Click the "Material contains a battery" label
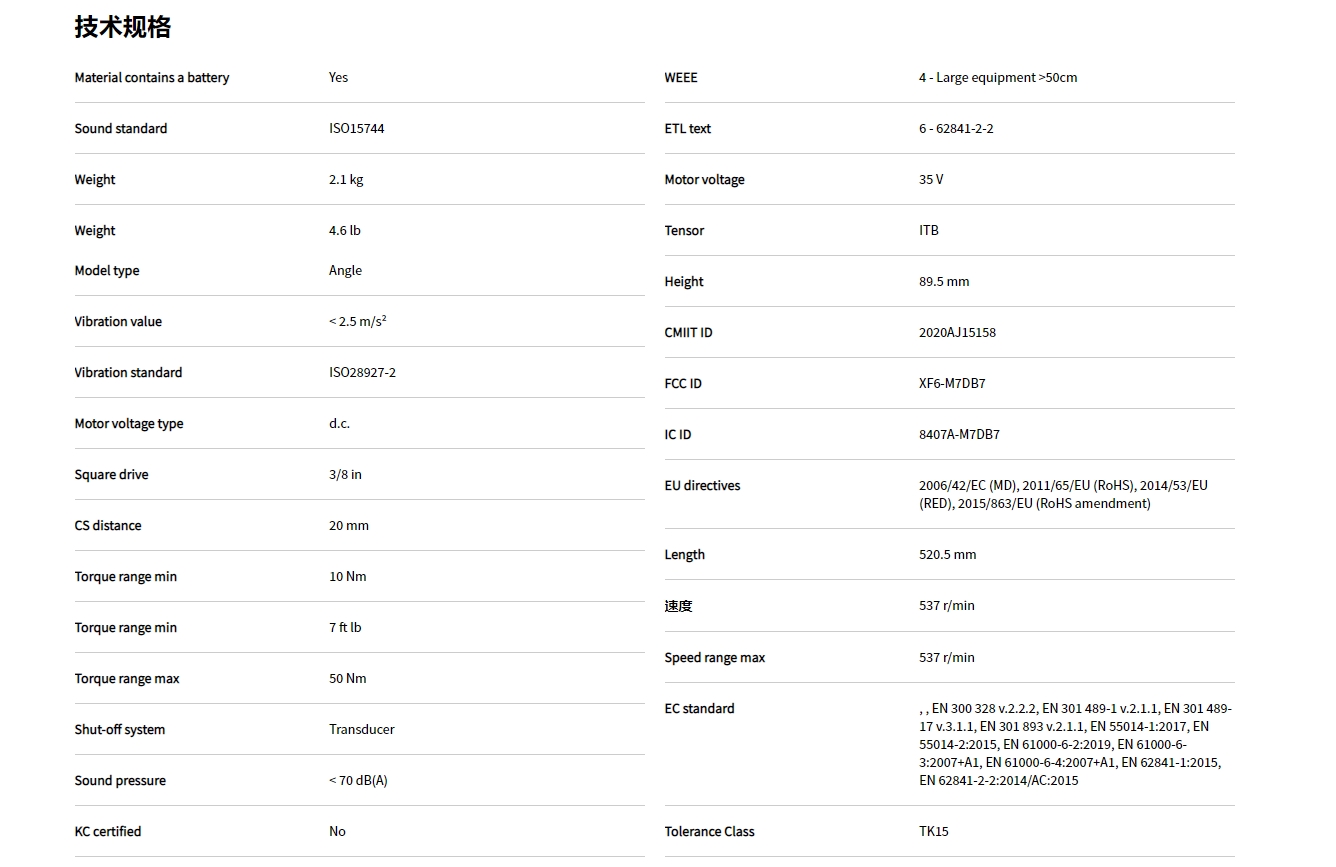Image resolution: width=1336 pixels, height=867 pixels. click(x=152, y=78)
